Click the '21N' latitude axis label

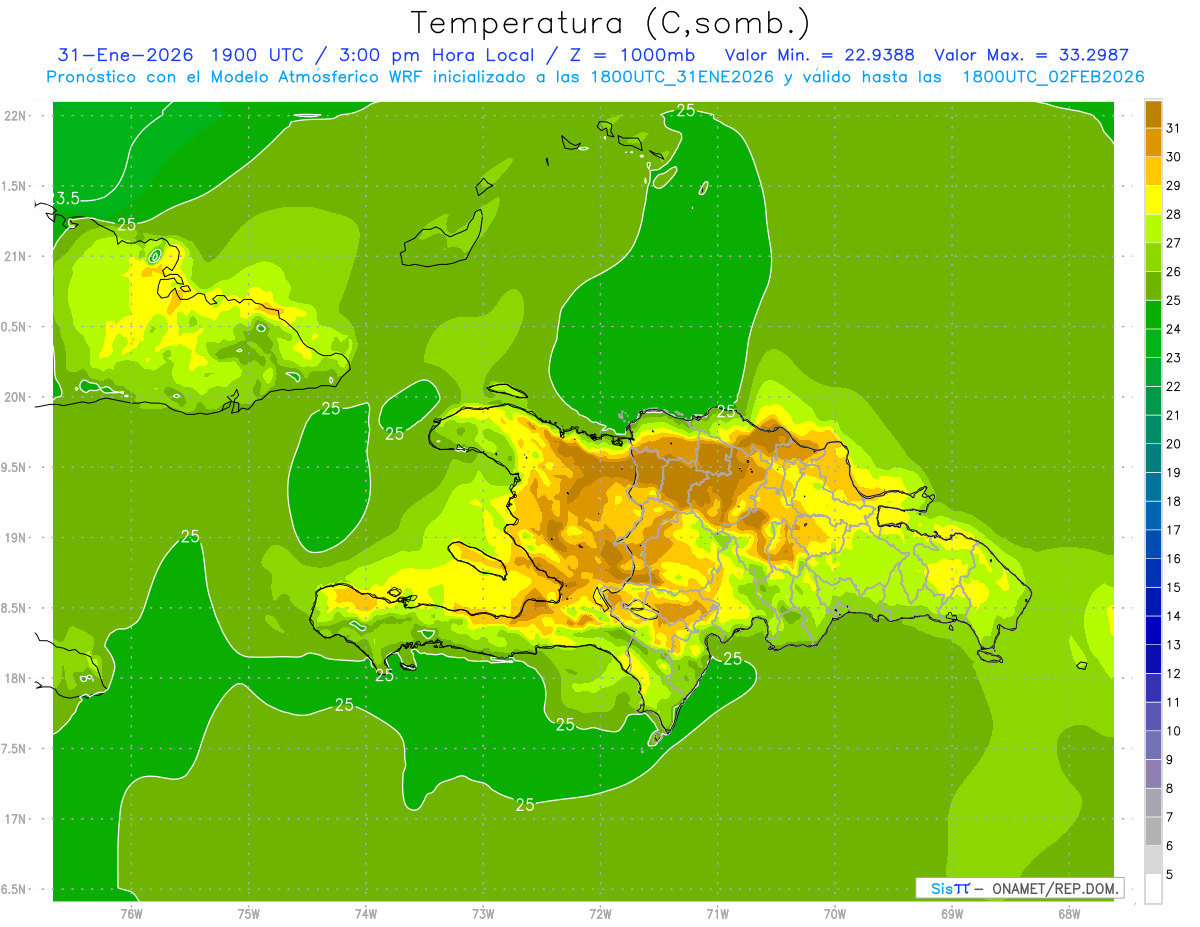tap(15, 256)
